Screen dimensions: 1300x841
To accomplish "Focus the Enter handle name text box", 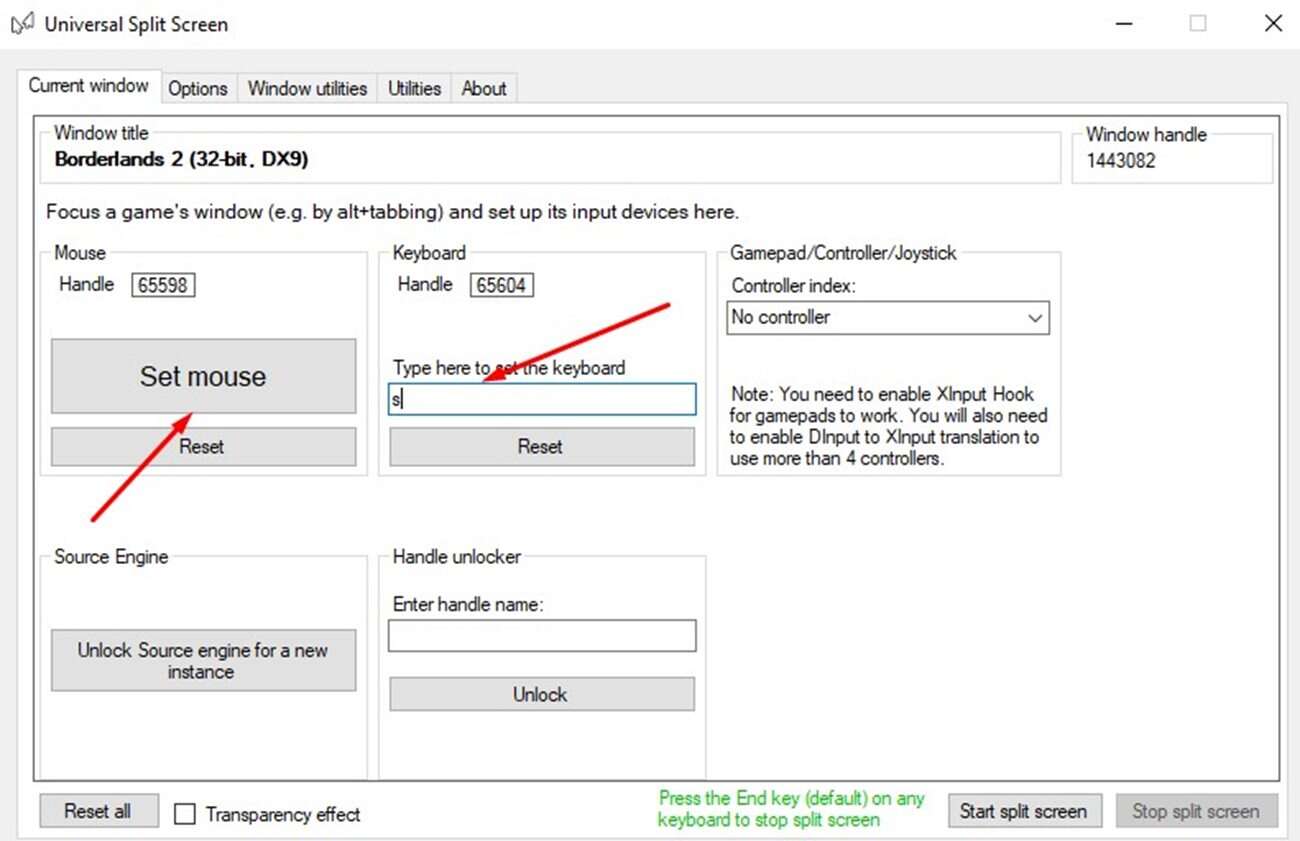I will click(541, 636).
